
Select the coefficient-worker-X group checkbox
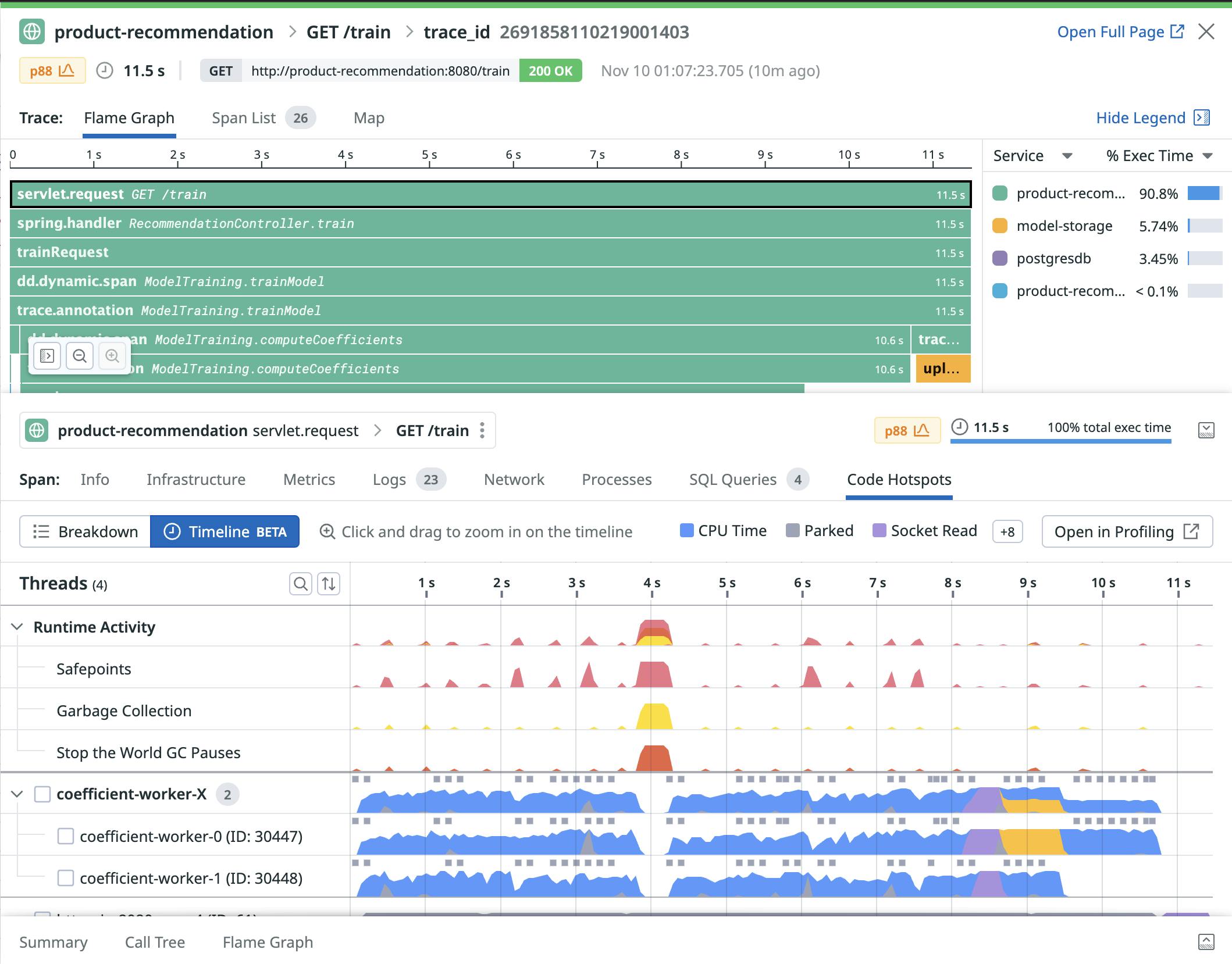(41, 794)
